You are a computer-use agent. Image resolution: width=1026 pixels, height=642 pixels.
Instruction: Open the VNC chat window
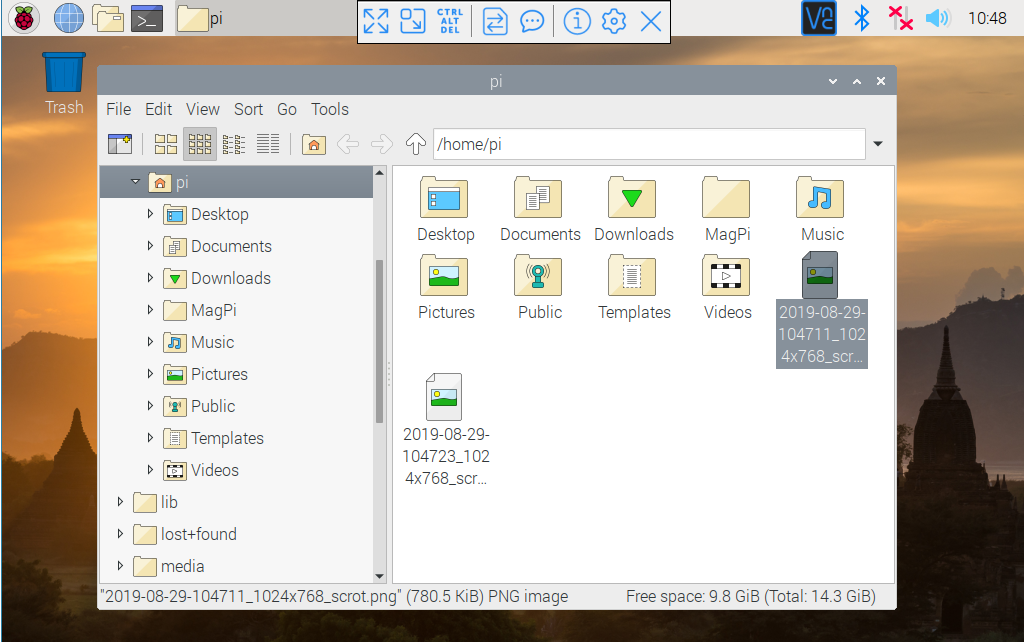click(x=532, y=20)
